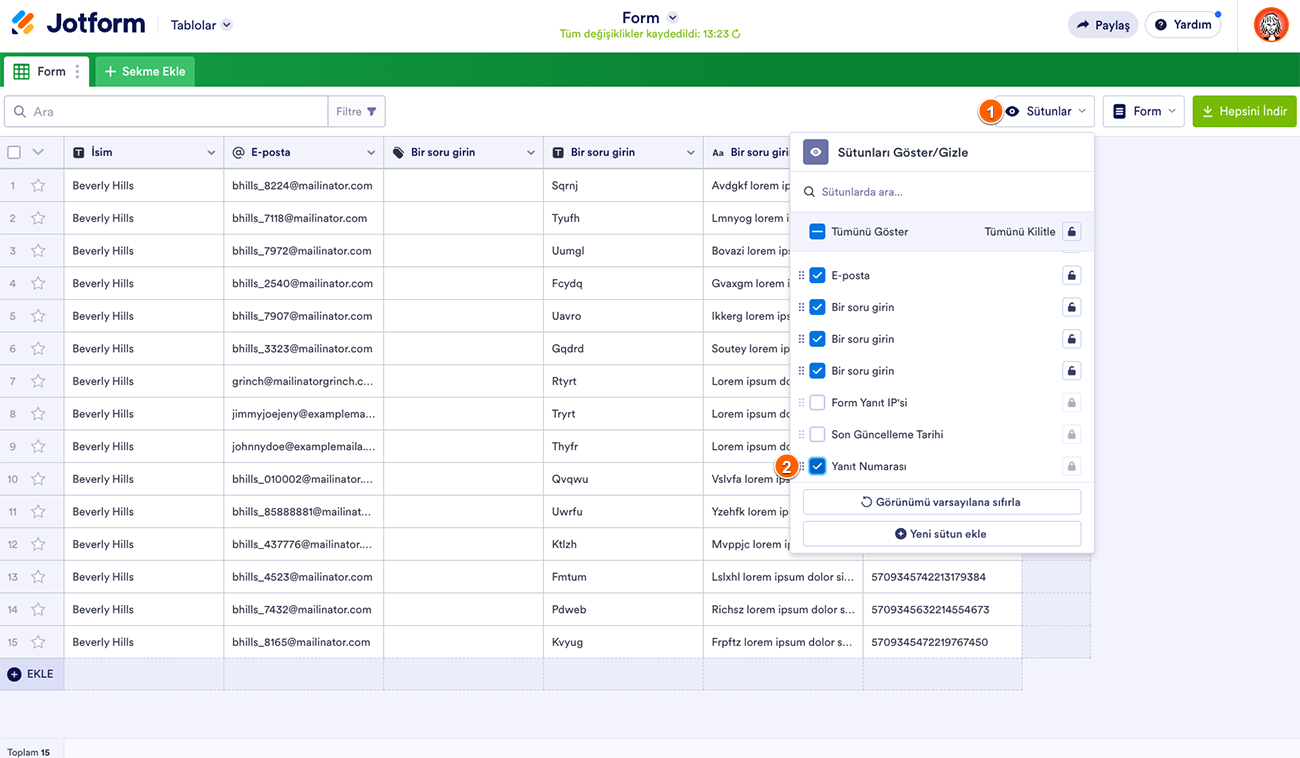Check the Son Güncelleme Tarihi checkbox
The image size is (1300, 758).
click(817, 435)
